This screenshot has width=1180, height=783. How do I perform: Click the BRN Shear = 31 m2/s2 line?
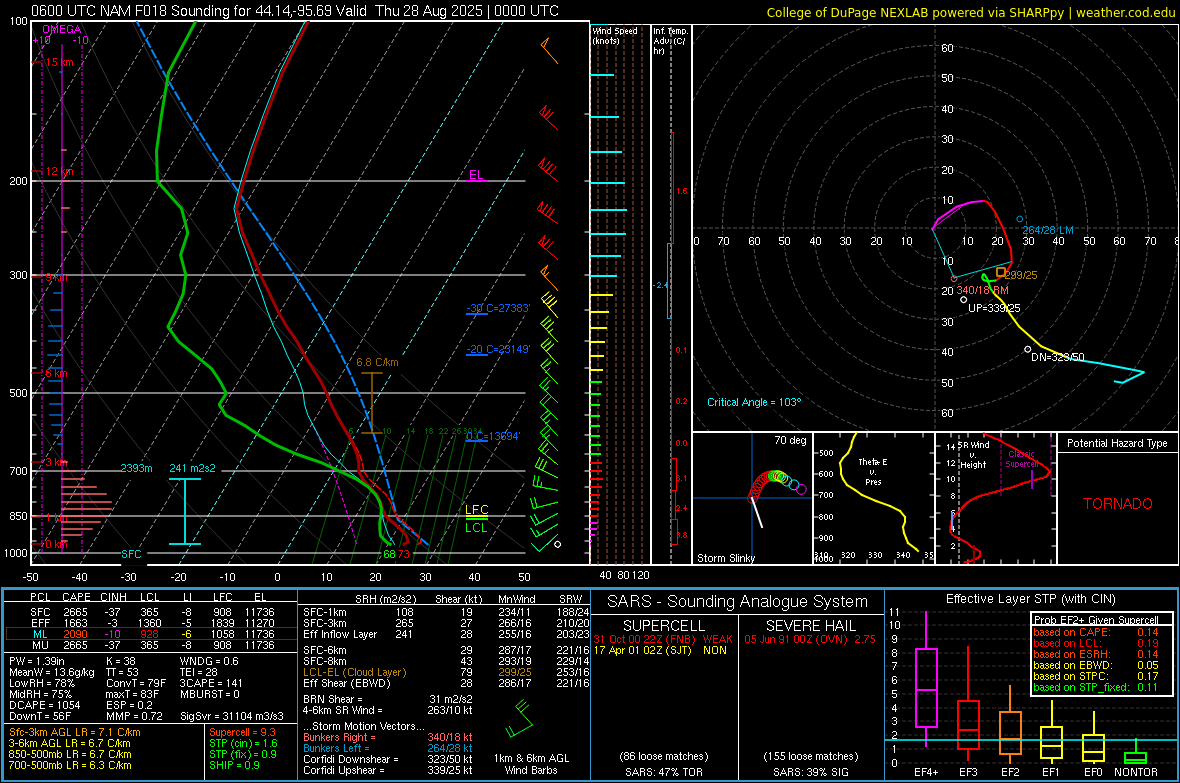(388, 699)
